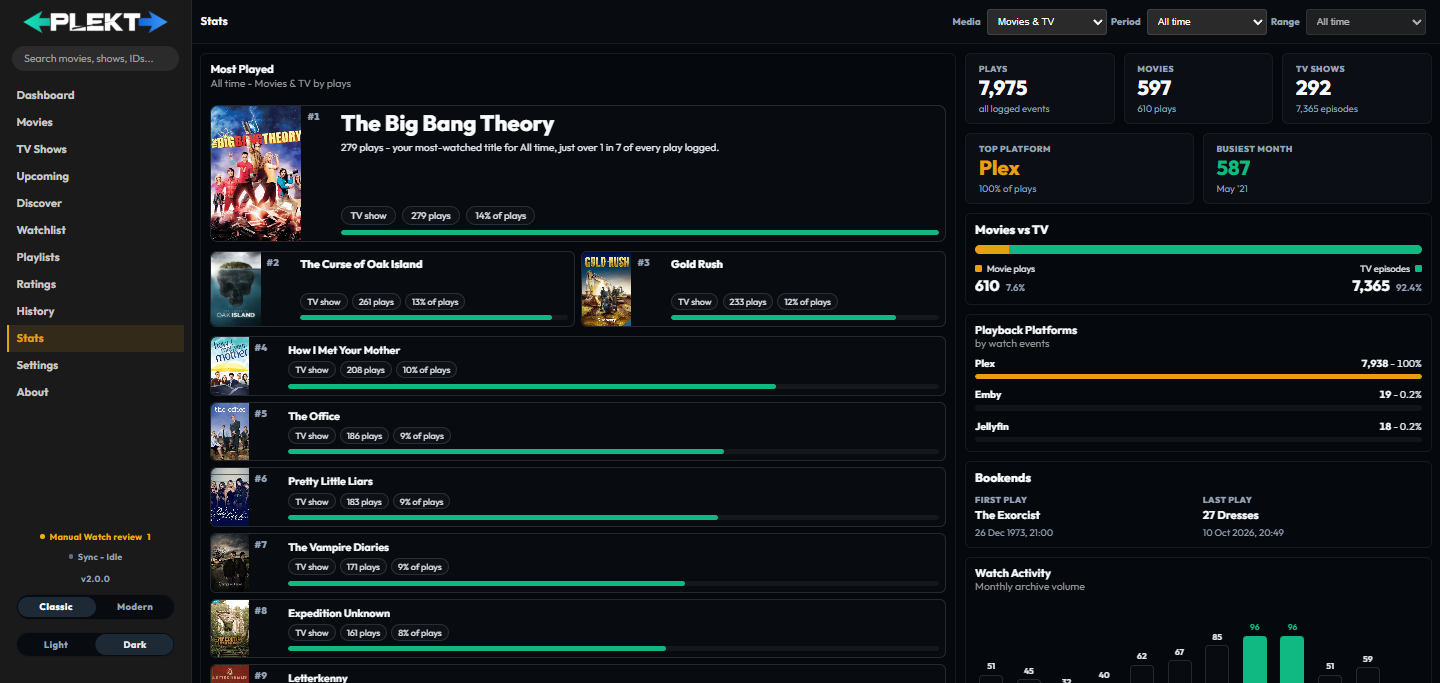This screenshot has height=683, width=1440.
Task: Open the Media dropdown showing Movies & TV
Action: pos(1046,22)
